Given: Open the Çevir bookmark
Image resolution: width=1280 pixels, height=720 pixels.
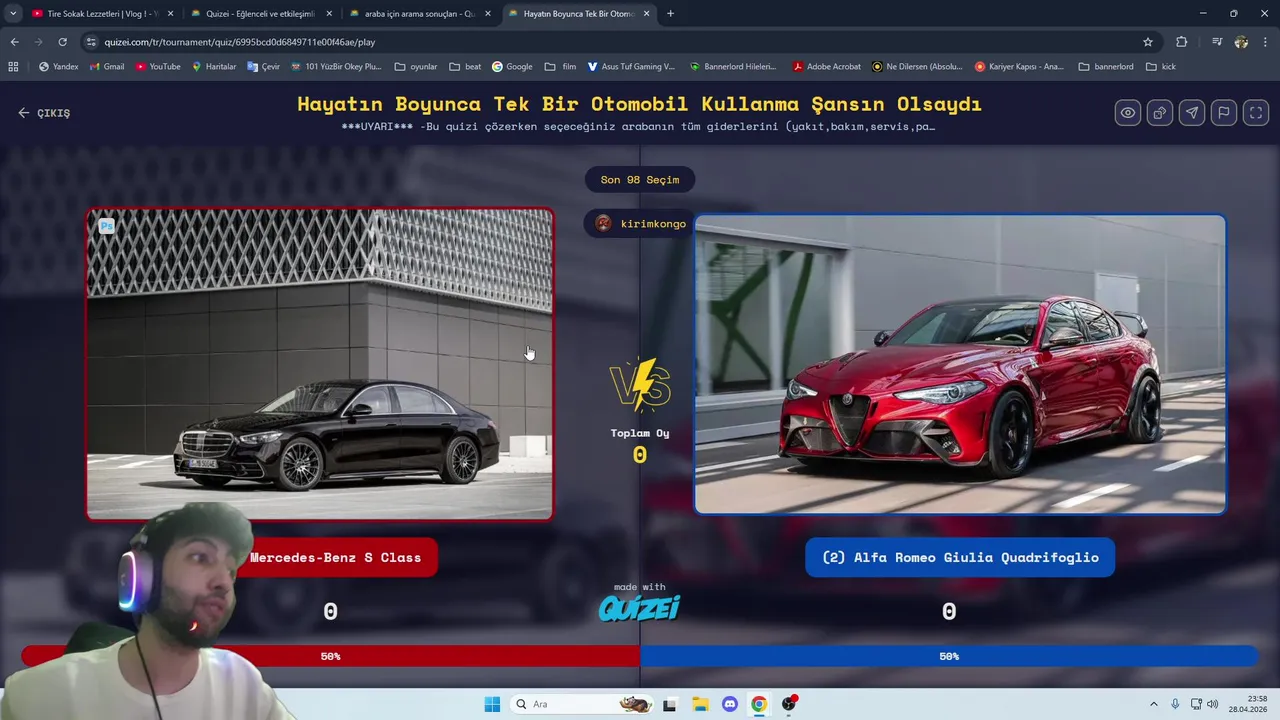Looking at the screenshot, I should click(x=264, y=66).
